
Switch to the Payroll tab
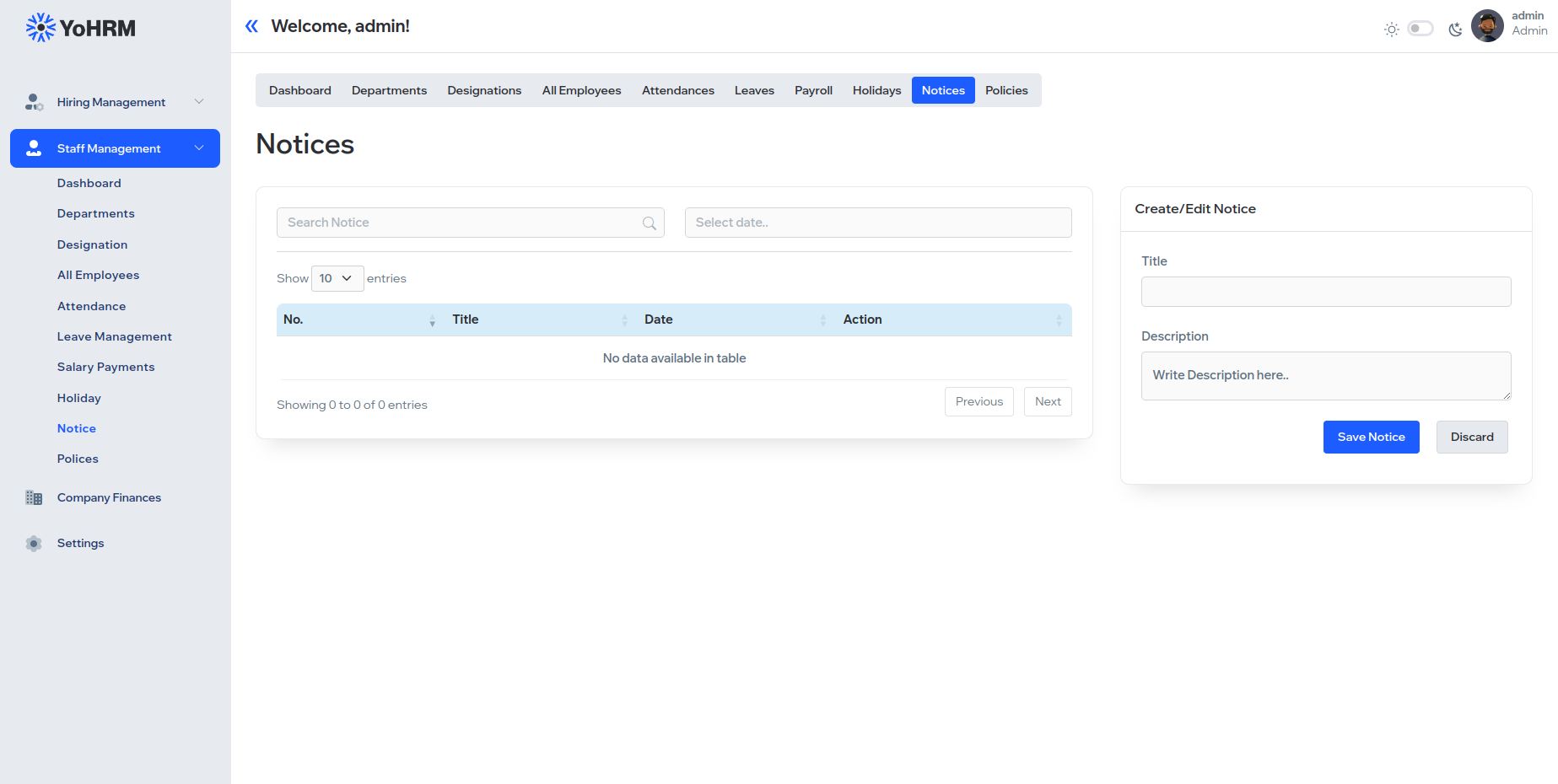[813, 90]
